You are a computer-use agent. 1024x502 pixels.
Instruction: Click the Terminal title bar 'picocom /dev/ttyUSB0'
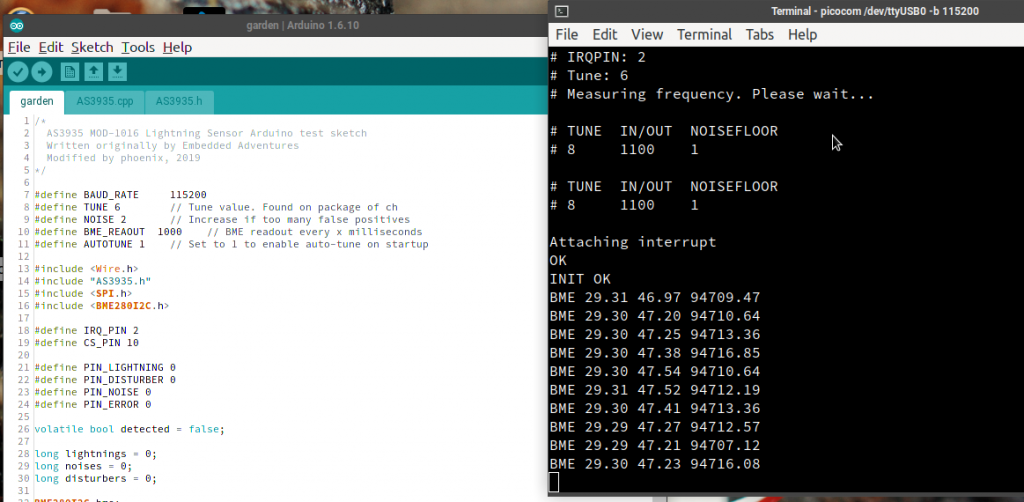(874, 11)
